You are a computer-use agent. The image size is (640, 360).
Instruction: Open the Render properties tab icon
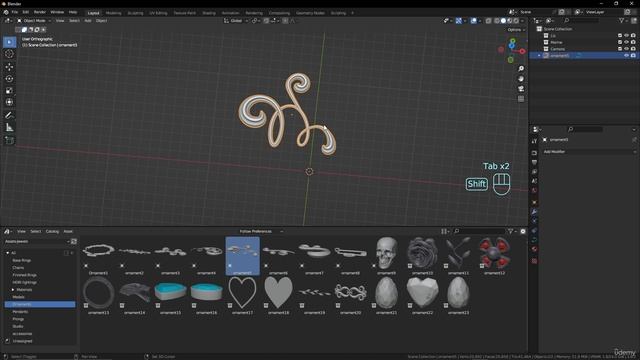pyautogui.click(x=534, y=153)
